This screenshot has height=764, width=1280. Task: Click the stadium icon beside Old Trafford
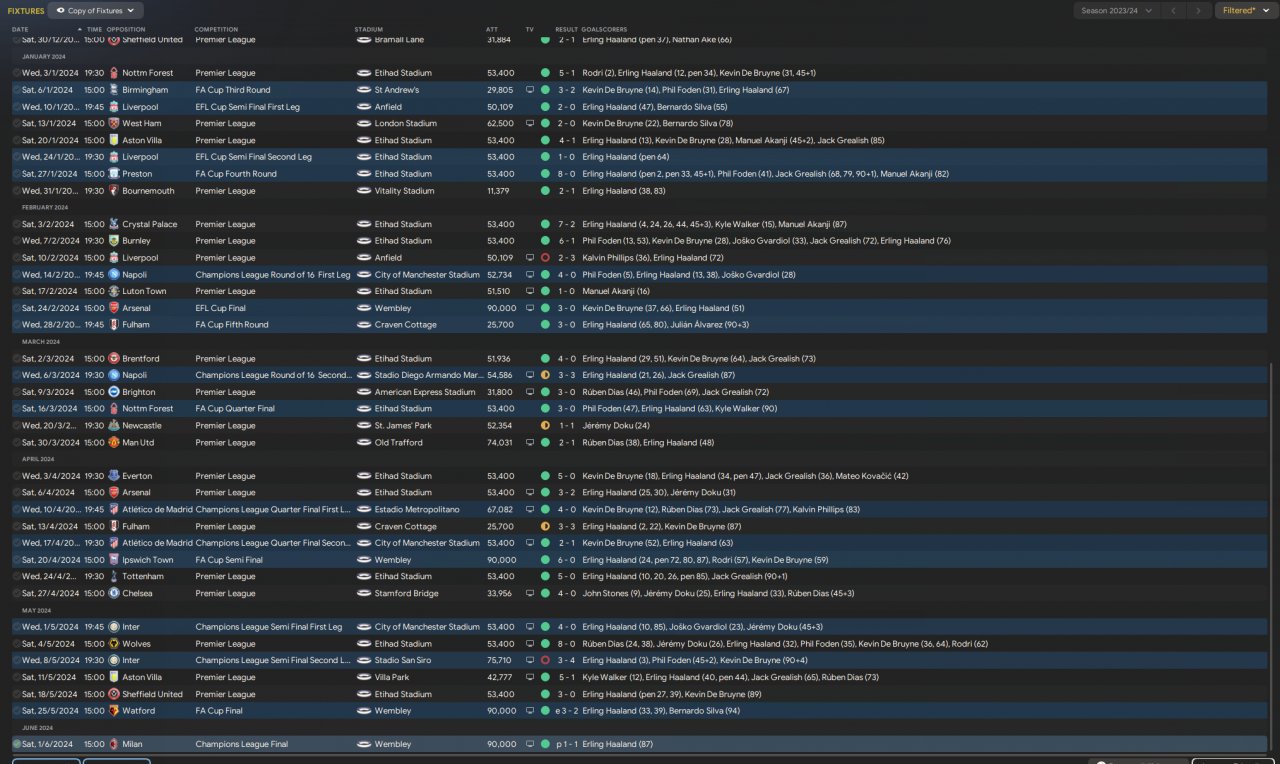pyautogui.click(x=364, y=442)
